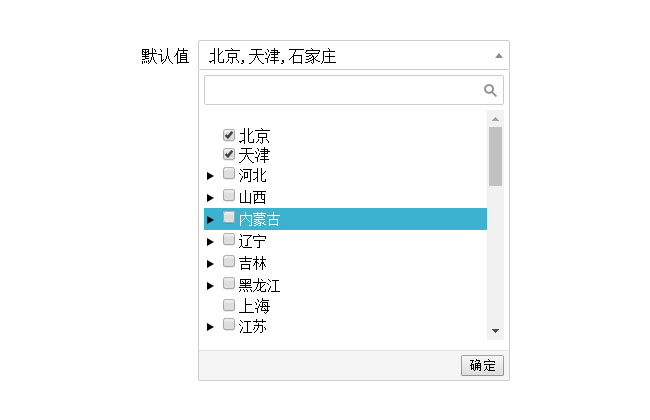Screen dimensions: 650x420
Task: Click the scrollbar up arrow
Action: tap(495, 119)
